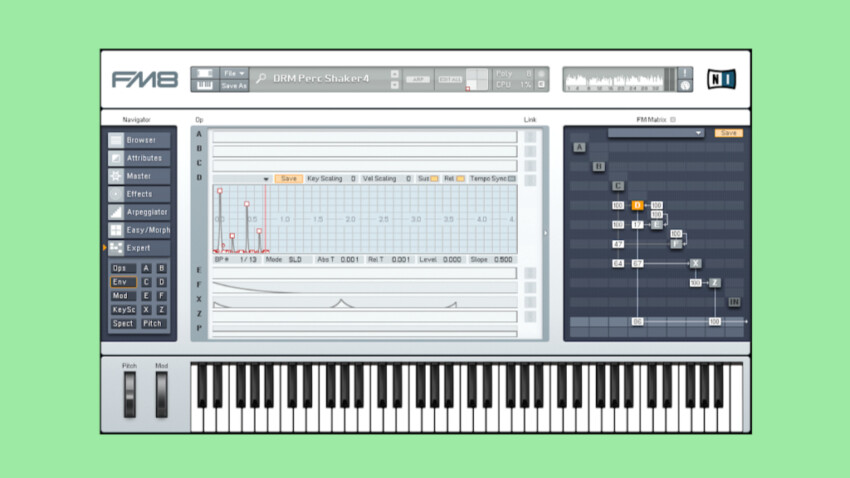
Task: Click the FM8 logo
Action: [x=145, y=80]
